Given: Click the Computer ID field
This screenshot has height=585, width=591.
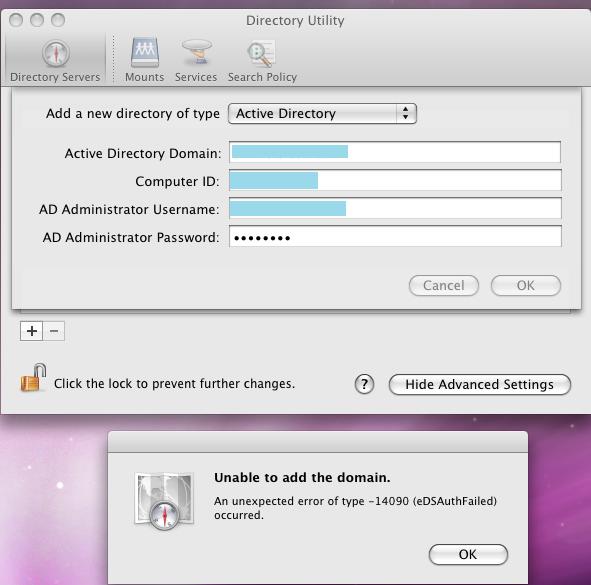Looking at the screenshot, I should 395,180.
